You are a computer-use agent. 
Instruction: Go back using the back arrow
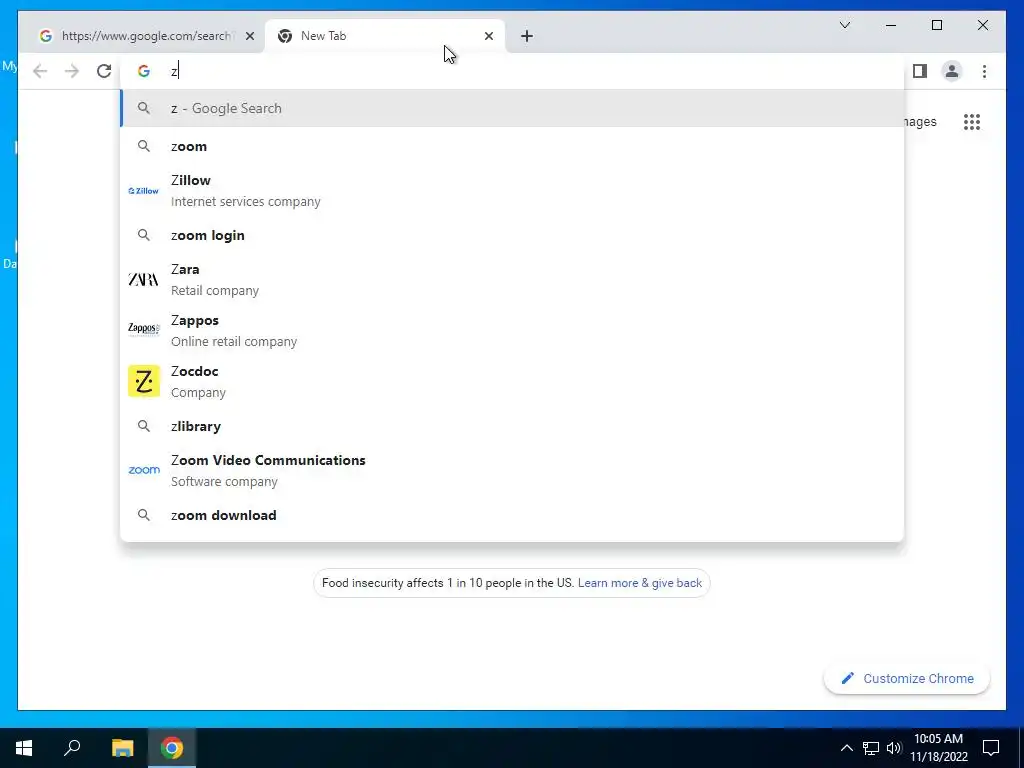[40, 71]
